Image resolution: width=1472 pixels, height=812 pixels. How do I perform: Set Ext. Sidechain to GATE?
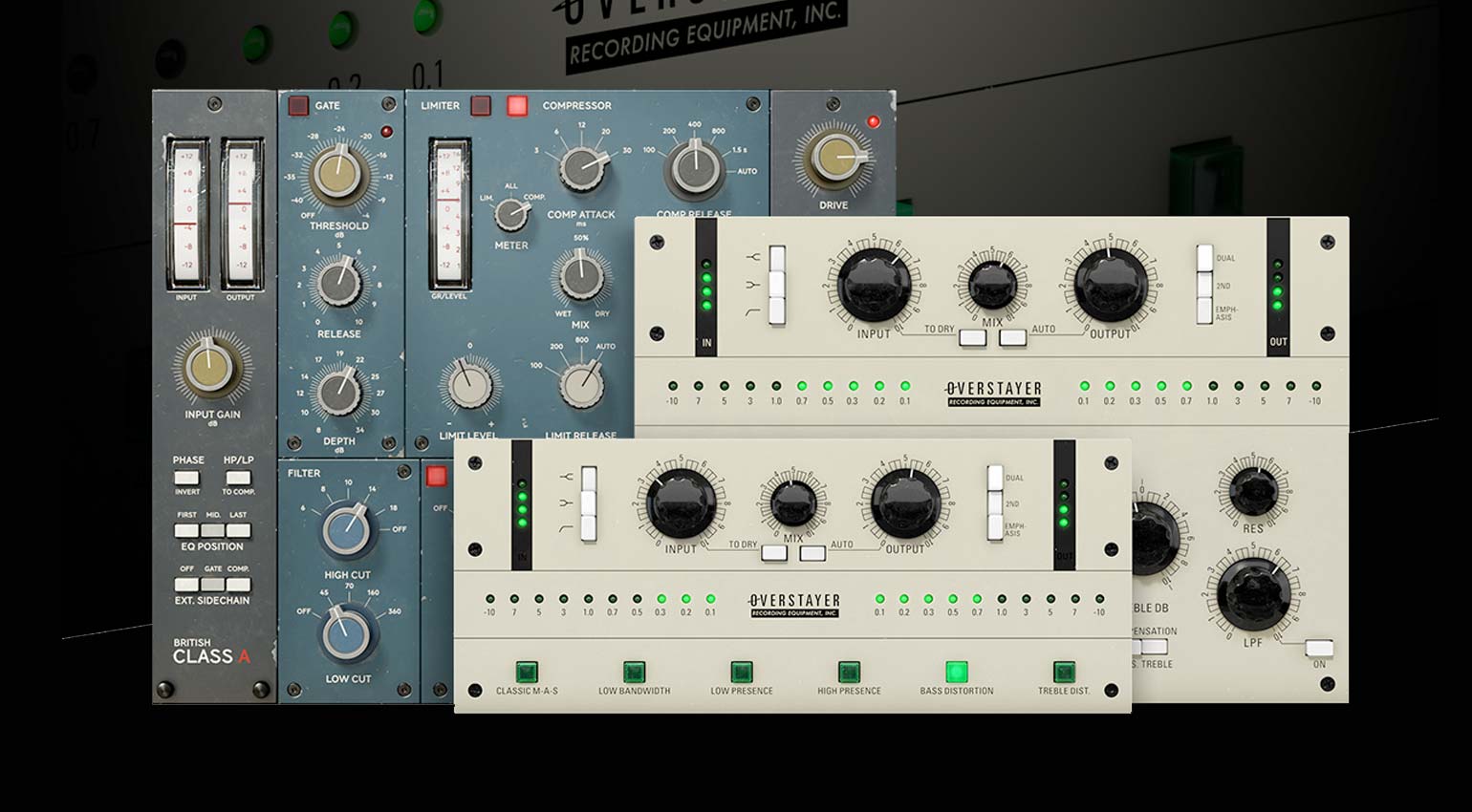(212, 584)
